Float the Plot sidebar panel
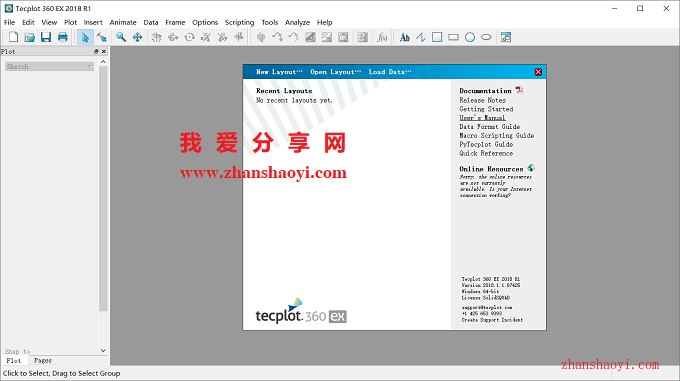Image resolution: width=680 pixels, height=381 pixels. tap(96, 51)
